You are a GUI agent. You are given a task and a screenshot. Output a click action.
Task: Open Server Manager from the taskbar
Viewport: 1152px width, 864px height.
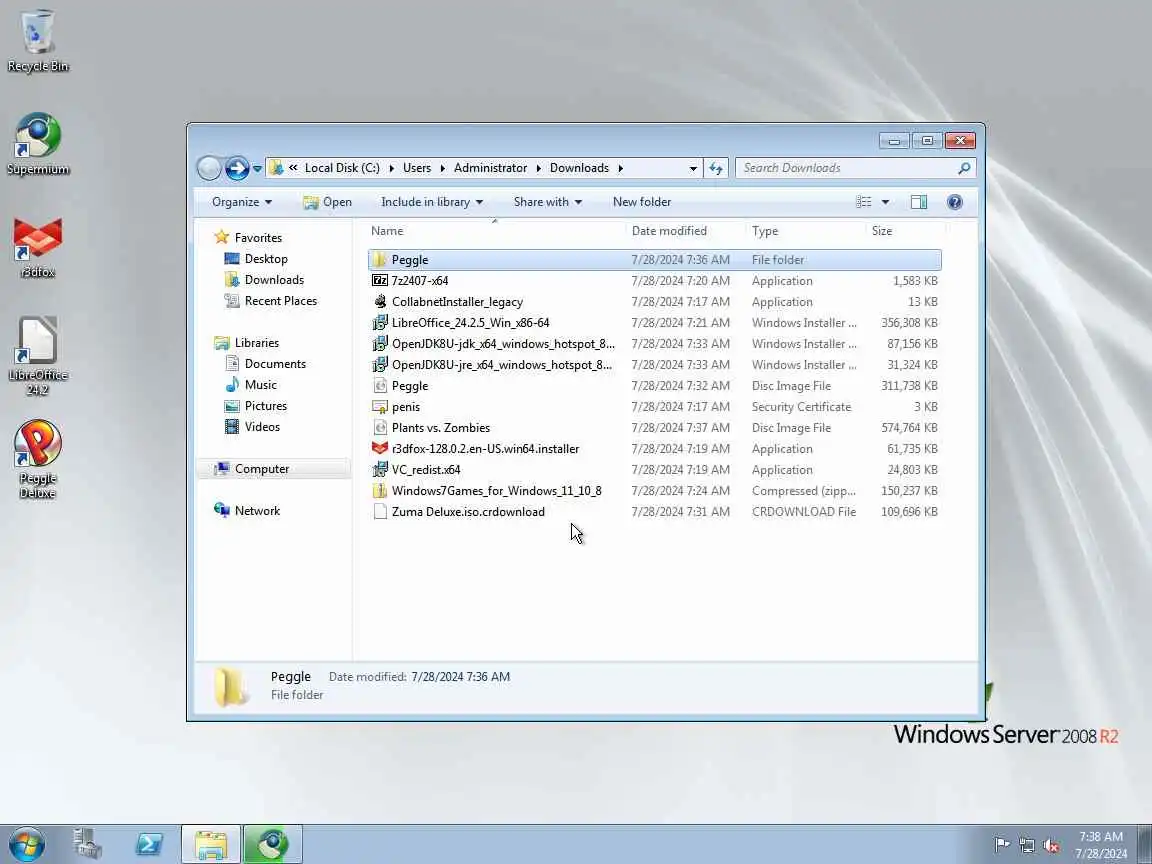[87, 844]
